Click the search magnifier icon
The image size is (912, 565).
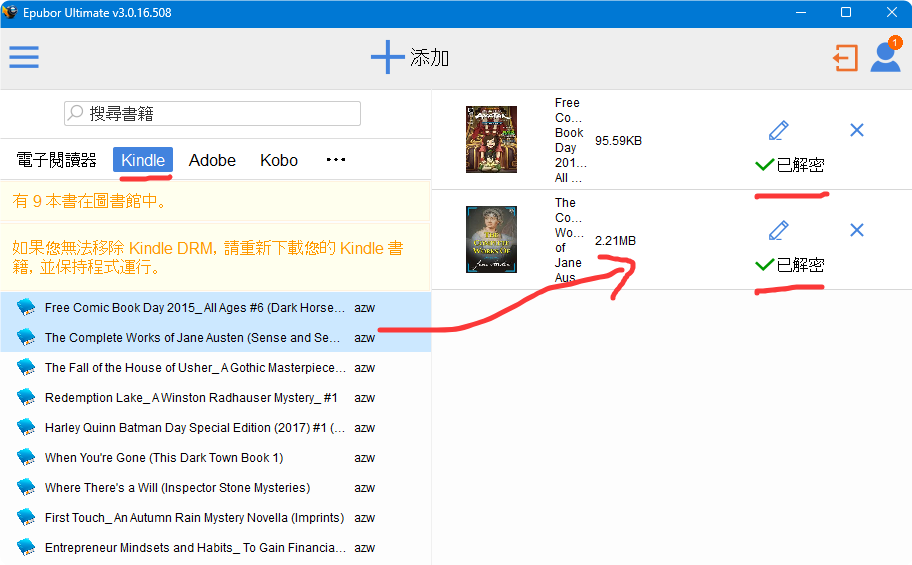tap(76, 113)
